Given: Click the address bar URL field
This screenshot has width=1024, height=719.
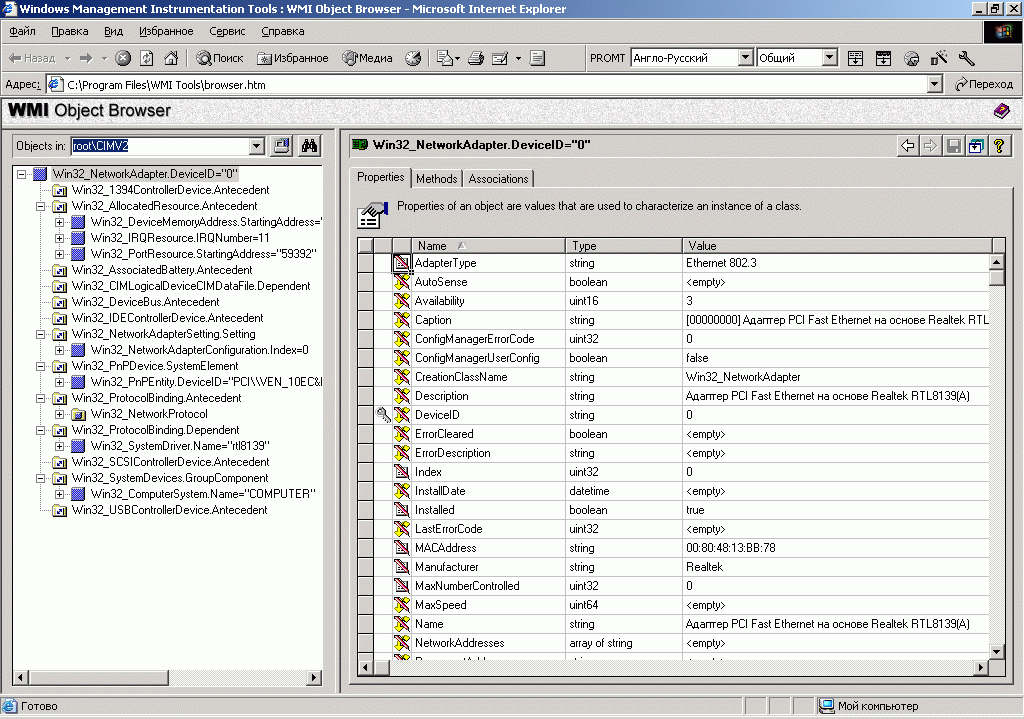Looking at the screenshot, I should coord(487,84).
